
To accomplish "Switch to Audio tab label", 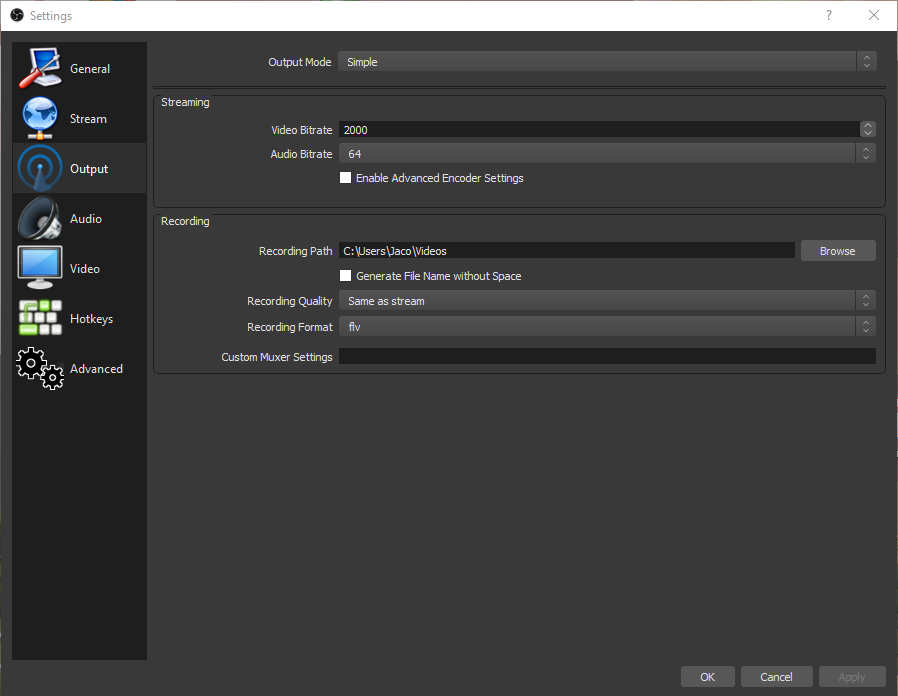I will click(86, 219).
